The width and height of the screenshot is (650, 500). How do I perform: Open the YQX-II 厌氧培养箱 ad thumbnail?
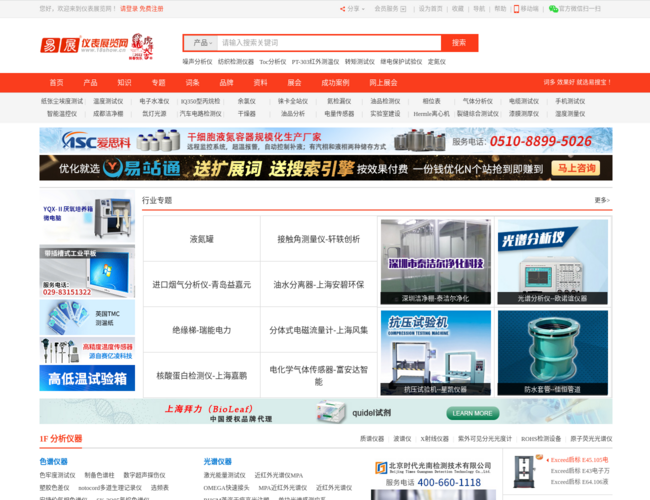coord(87,216)
